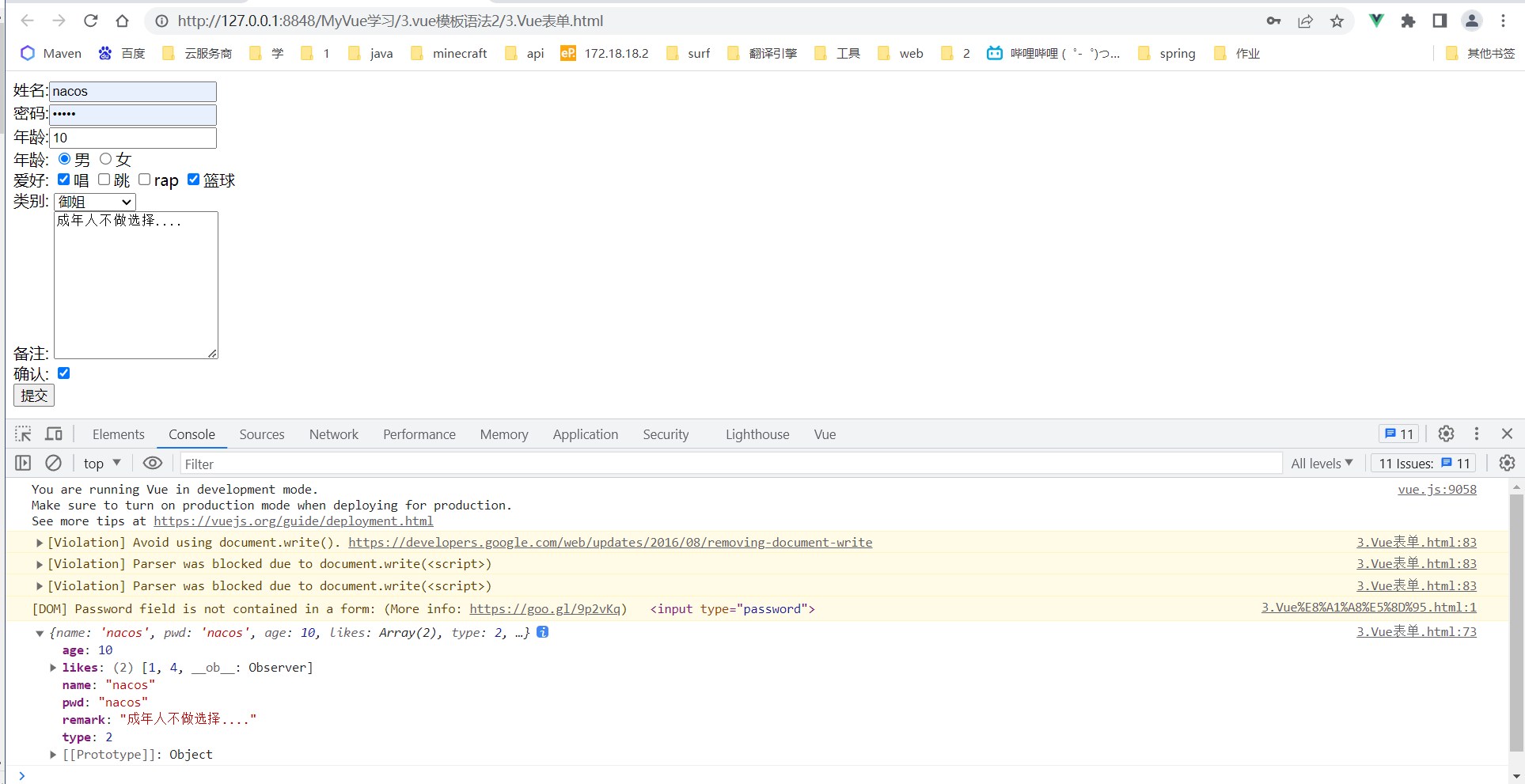This screenshot has width=1525, height=784.
Task: Switch to the Elements tab
Action: pos(119,434)
